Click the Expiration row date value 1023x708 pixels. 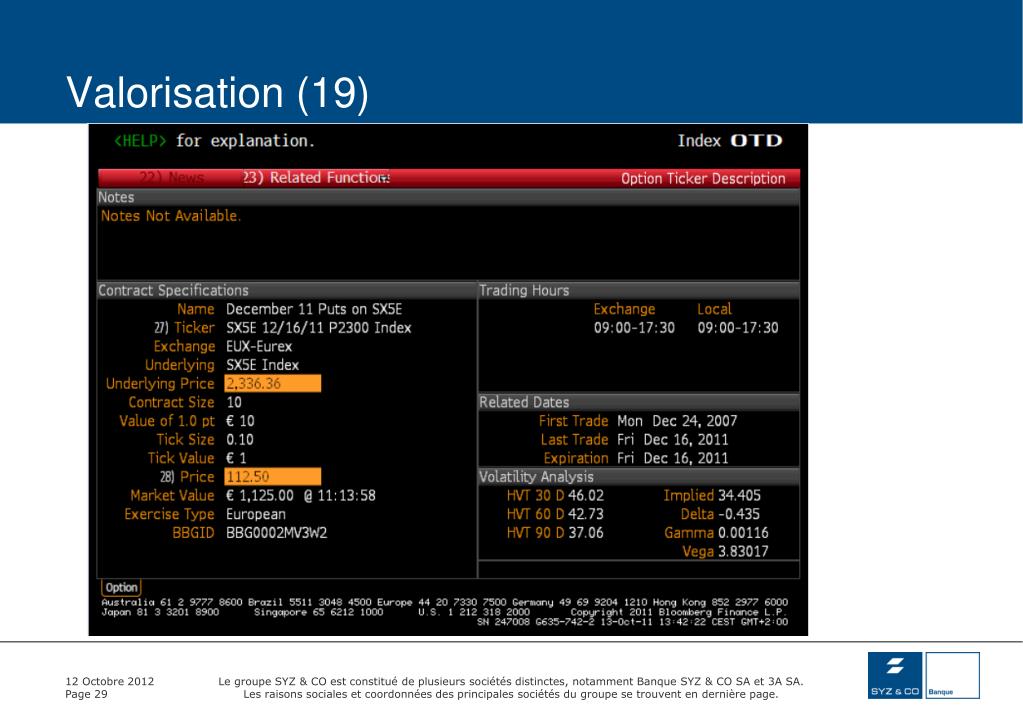click(673, 458)
